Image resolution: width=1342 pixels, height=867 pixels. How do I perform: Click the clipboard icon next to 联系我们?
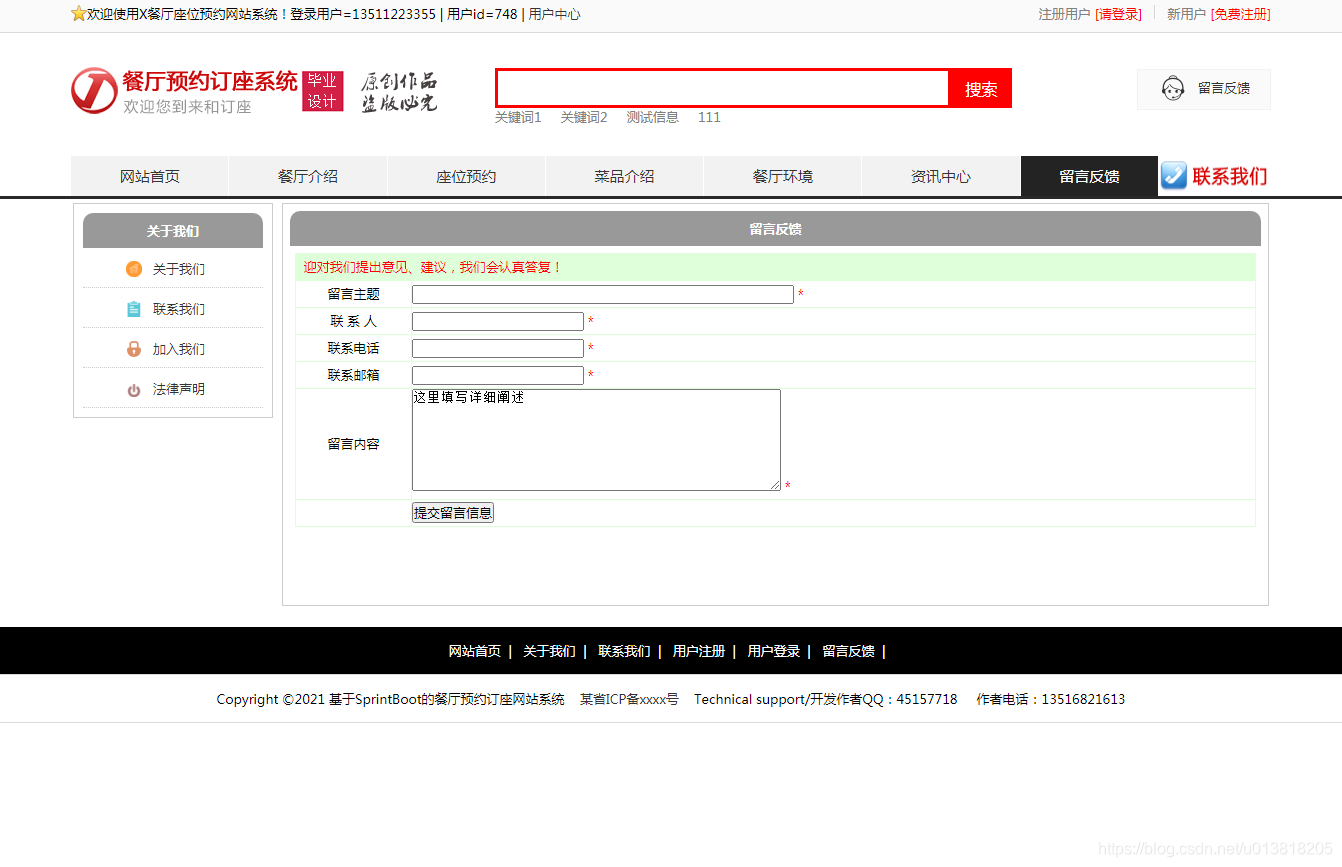133,309
